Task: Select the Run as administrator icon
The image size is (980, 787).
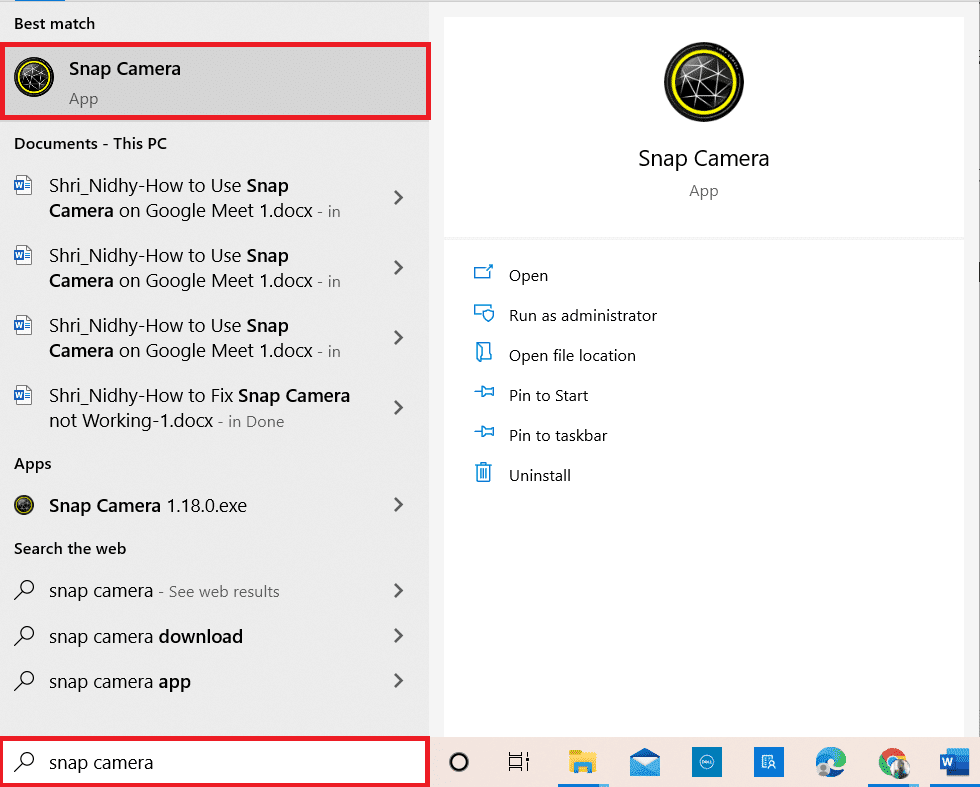Action: tap(483, 315)
